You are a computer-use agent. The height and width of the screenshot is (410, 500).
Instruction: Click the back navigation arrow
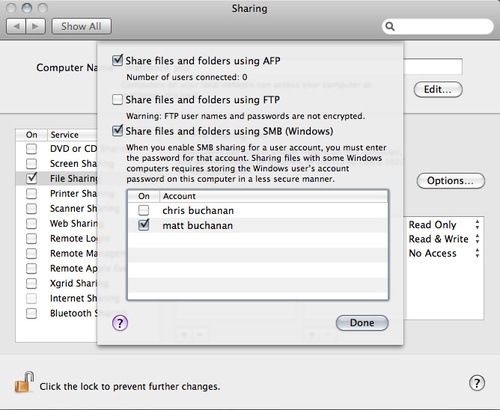pyautogui.click(x=16, y=26)
